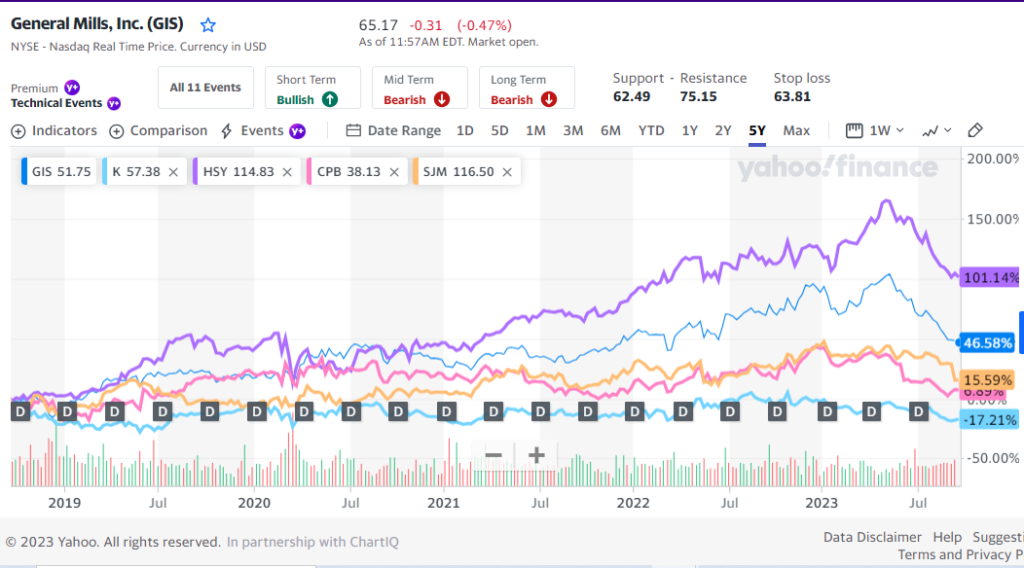Open the In partnership with ChartIQ link

(313, 542)
